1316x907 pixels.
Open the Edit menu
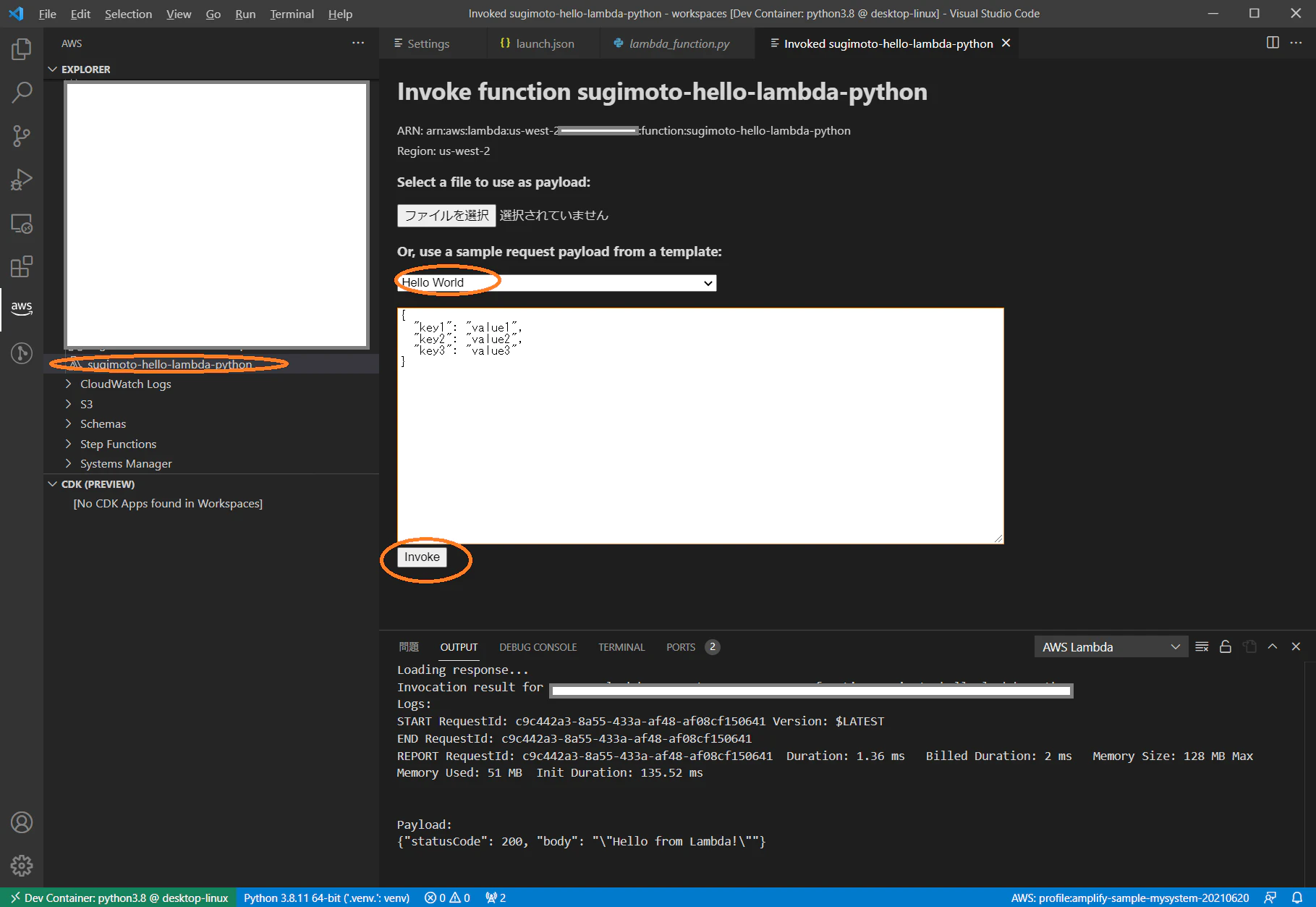click(80, 14)
